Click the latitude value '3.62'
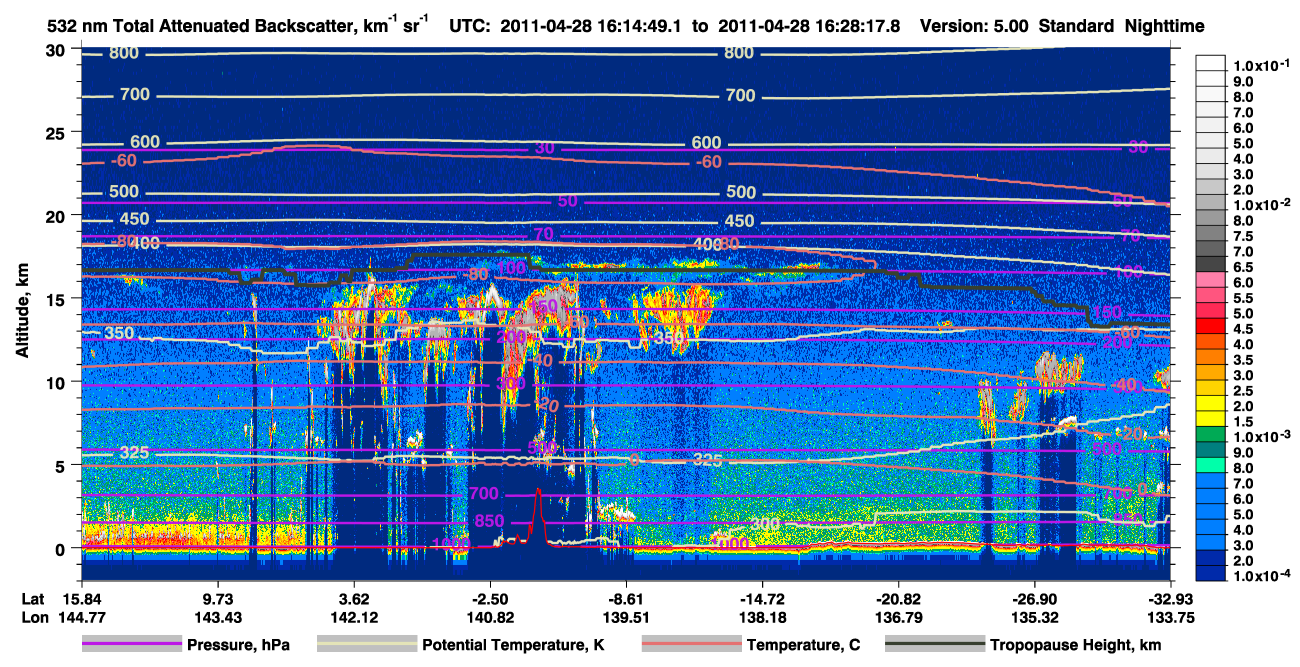 354,599
